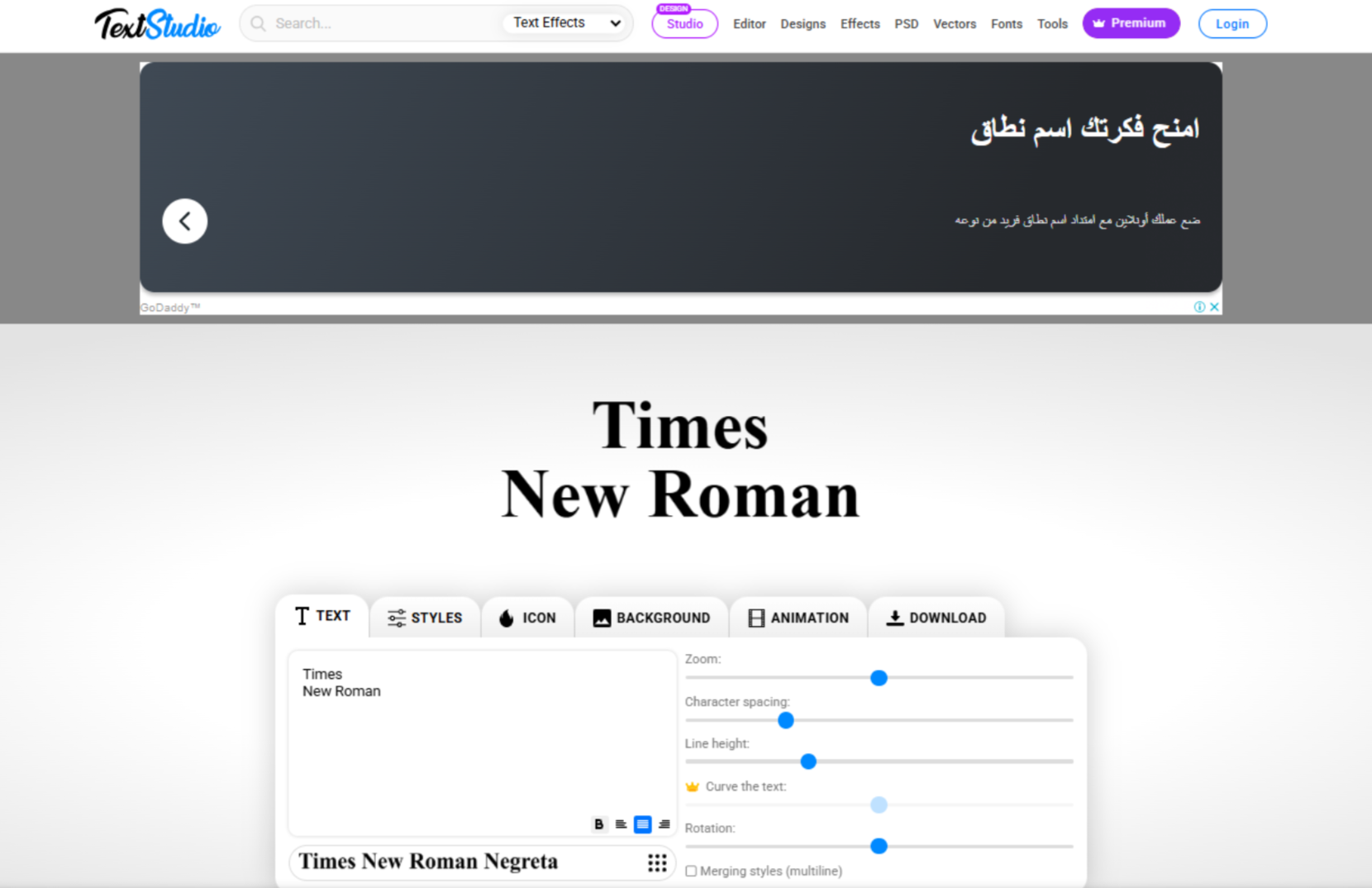Click the Login button
This screenshot has width=1372, height=888.
(x=1232, y=23)
